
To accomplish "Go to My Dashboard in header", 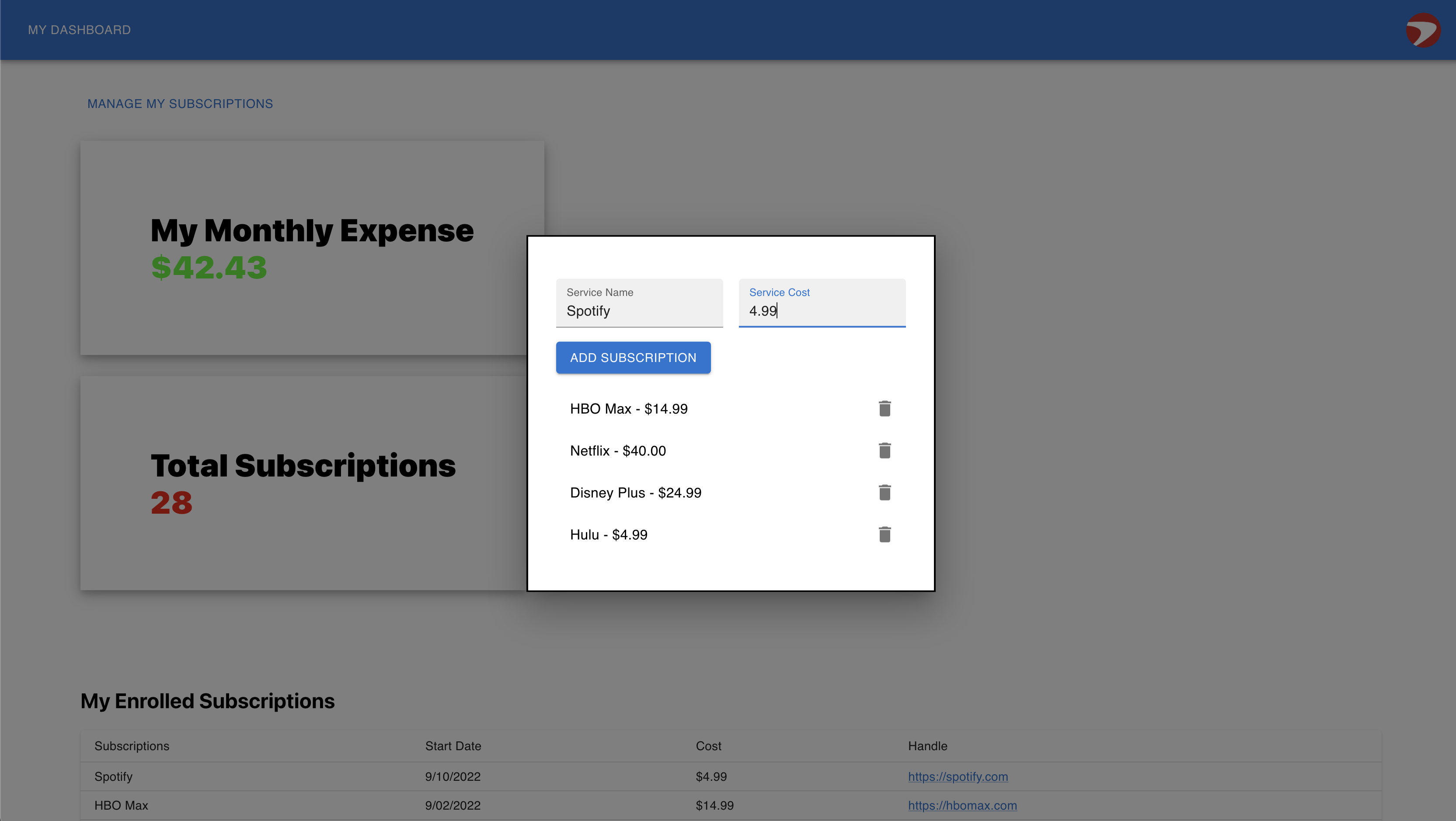I will coord(79,30).
